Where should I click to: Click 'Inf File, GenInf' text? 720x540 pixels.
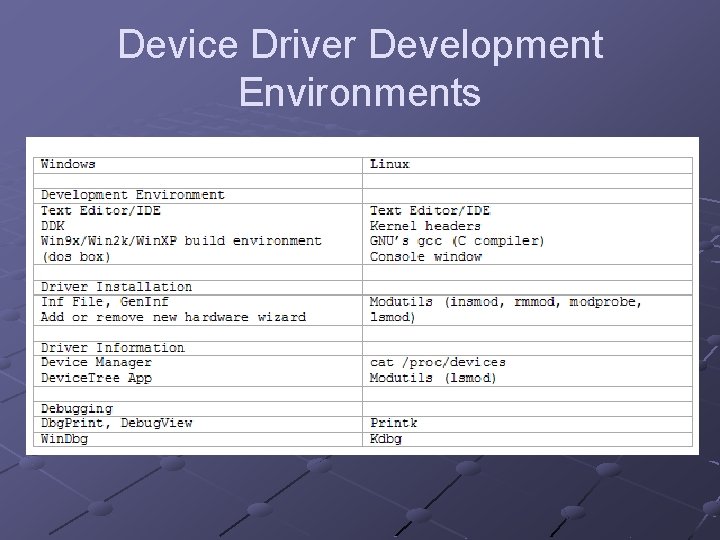point(105,302)
